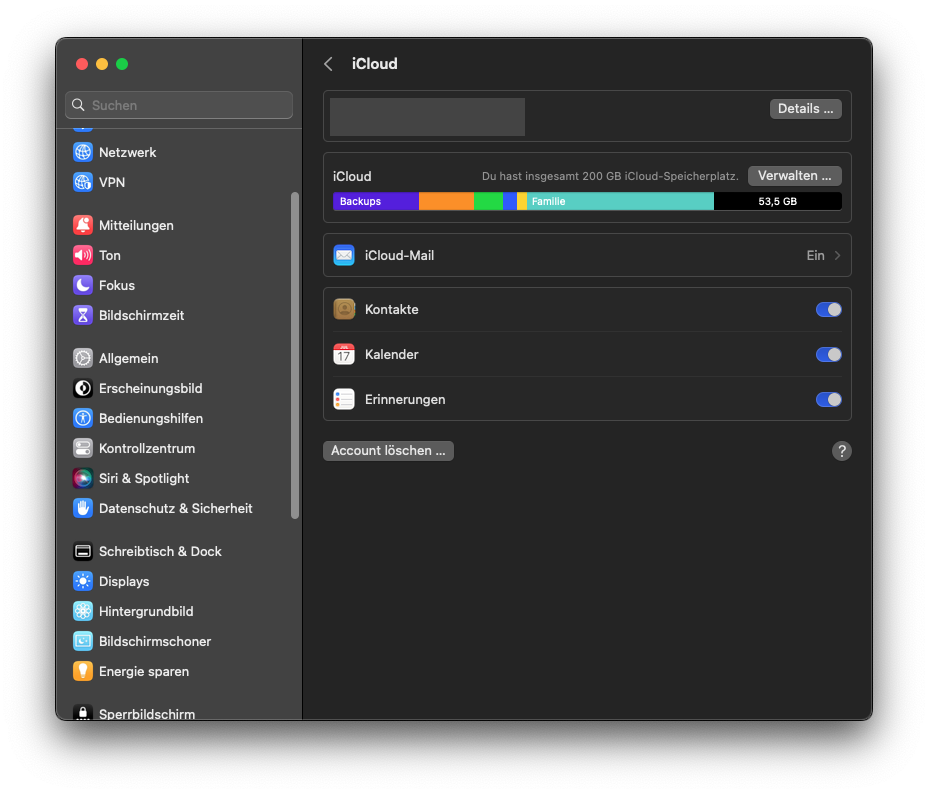
Task: Disable Erinnerungen iCloud sync switch
Action: click(x=829, y=399)
